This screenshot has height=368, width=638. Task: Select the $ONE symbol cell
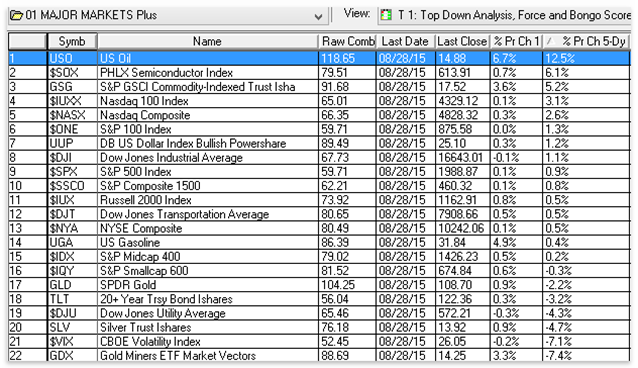point(72,129)
